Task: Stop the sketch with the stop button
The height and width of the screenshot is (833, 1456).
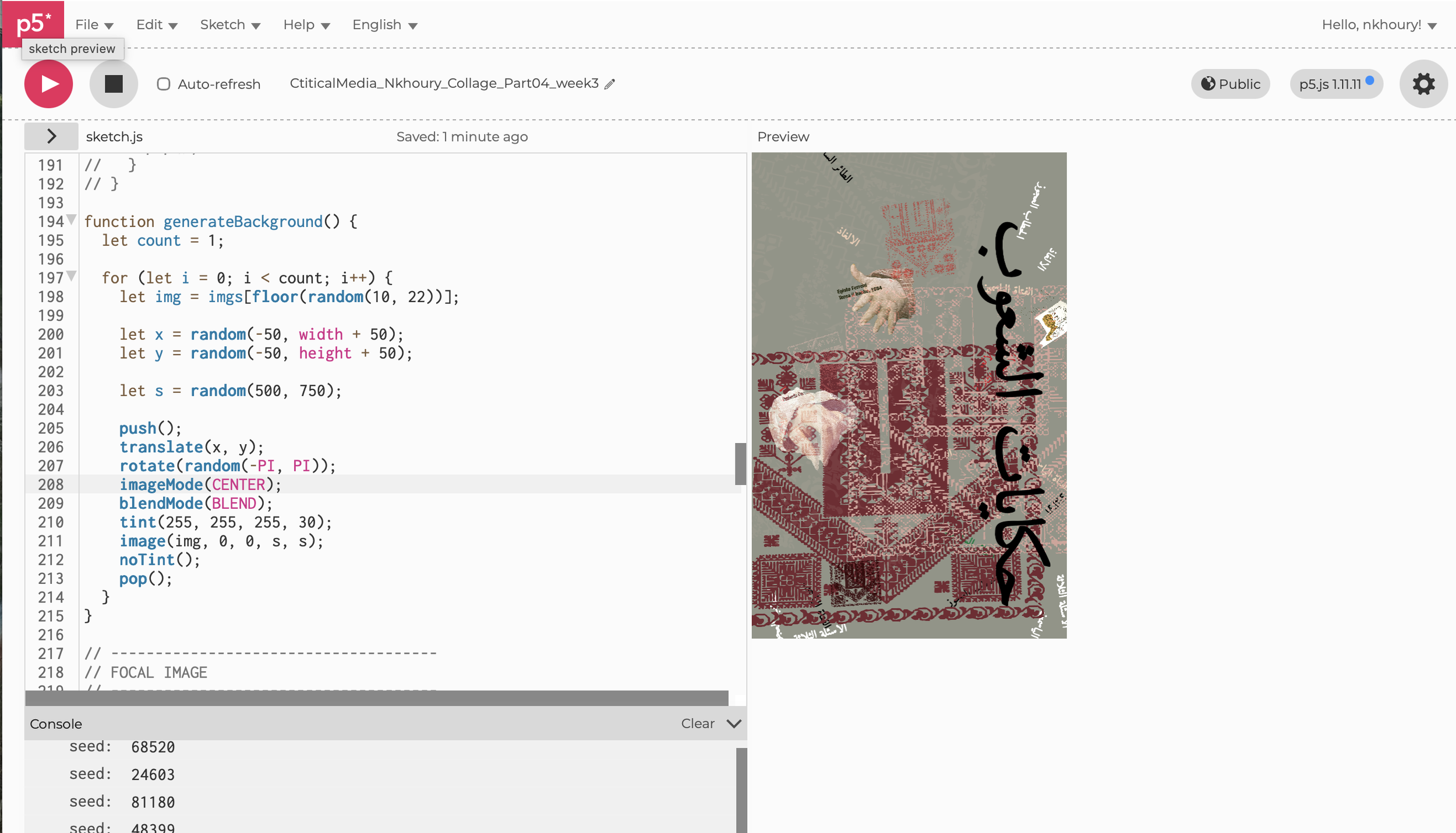Action: (x=114, y=84)
